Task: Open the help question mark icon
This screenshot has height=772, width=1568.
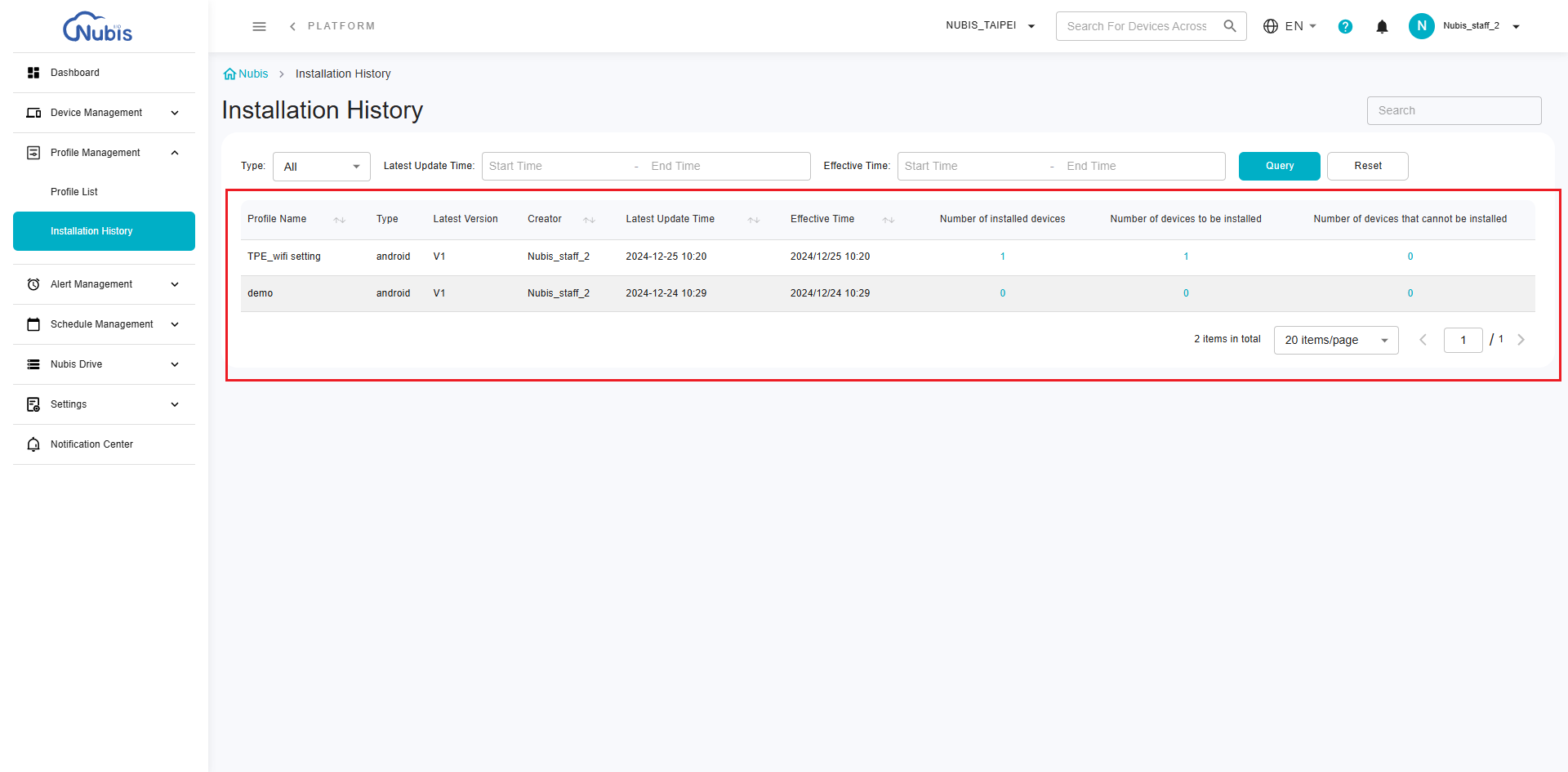Action: pos(1345,26)
